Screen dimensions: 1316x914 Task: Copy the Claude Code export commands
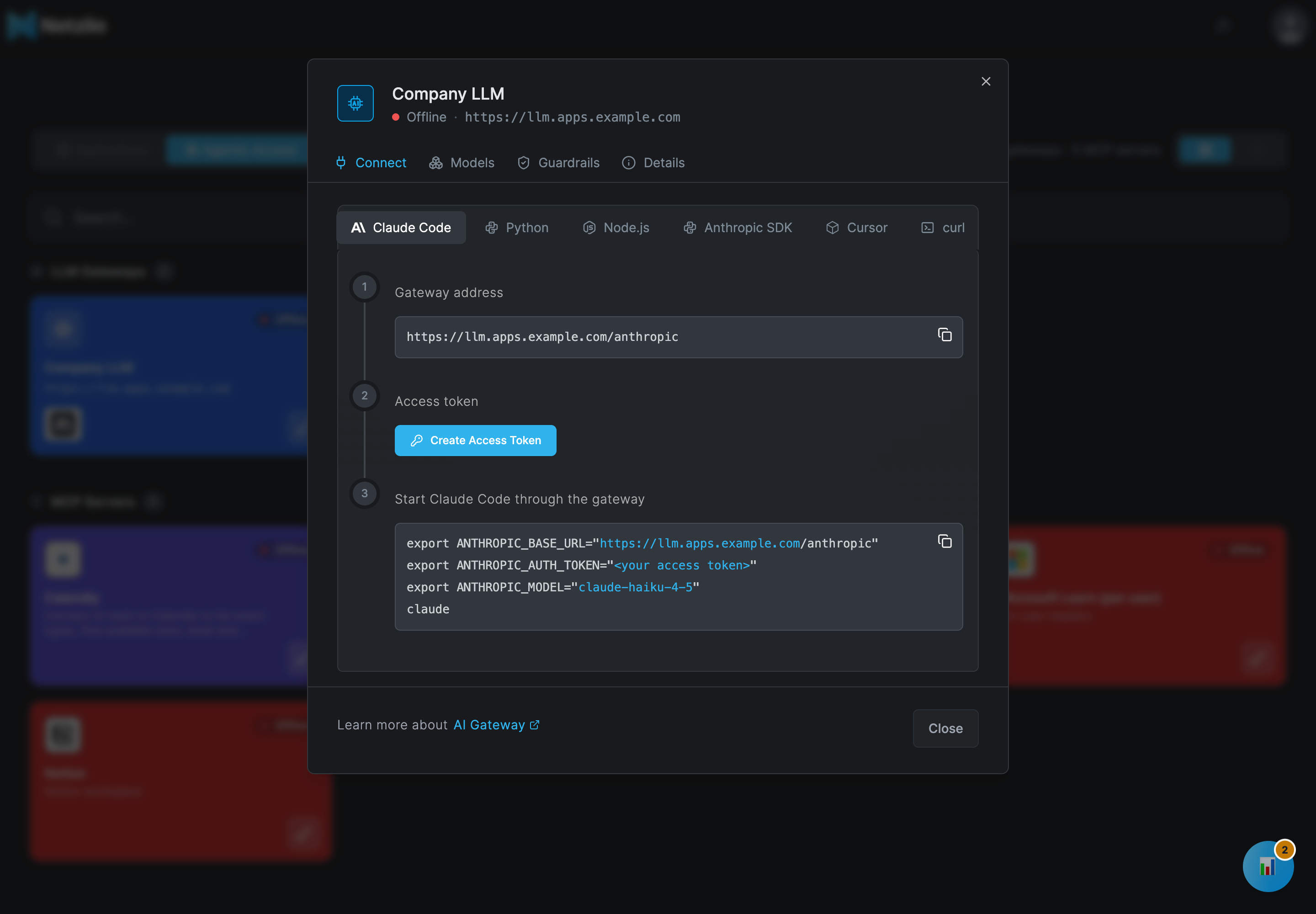(x=945, y=541)
